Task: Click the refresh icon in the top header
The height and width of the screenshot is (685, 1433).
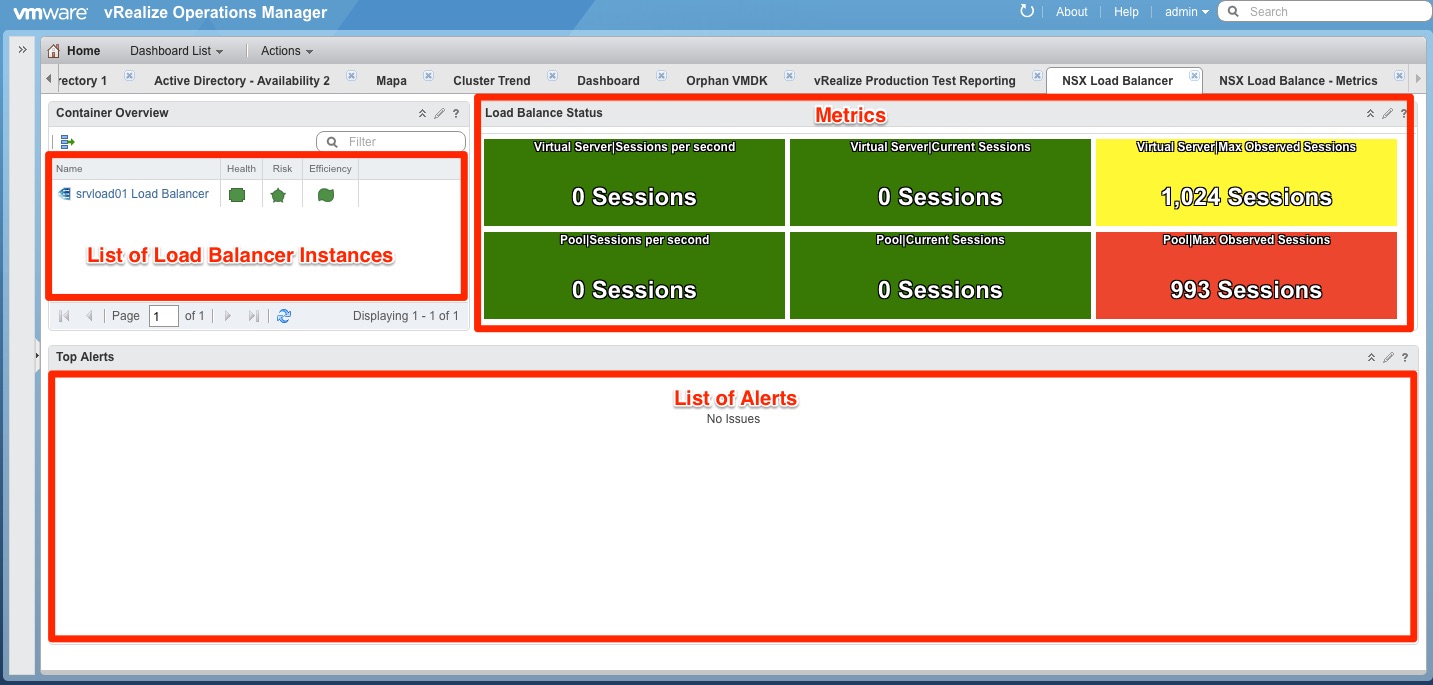Action: coord(1026,11)
